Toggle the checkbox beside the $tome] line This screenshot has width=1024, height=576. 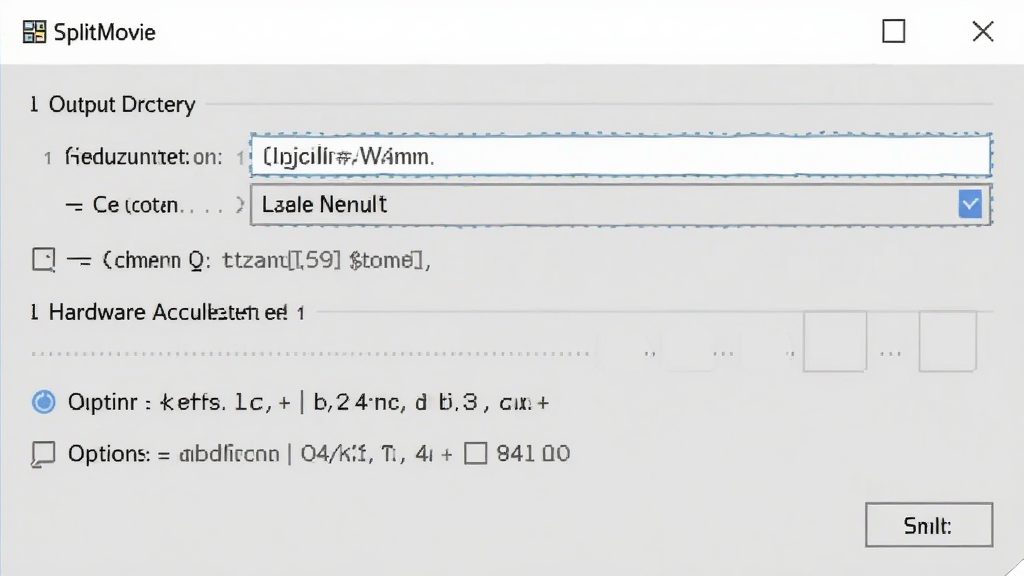click(x=44, y=259)
